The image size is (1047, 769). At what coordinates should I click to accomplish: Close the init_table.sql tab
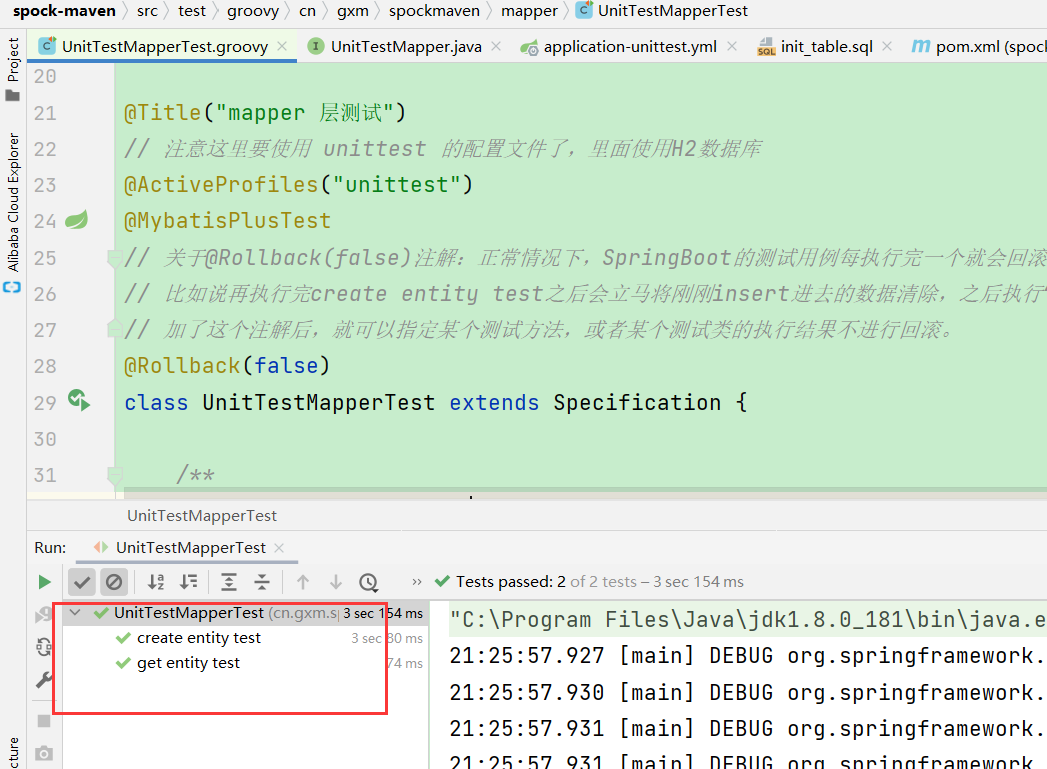[x=887, y=46]
